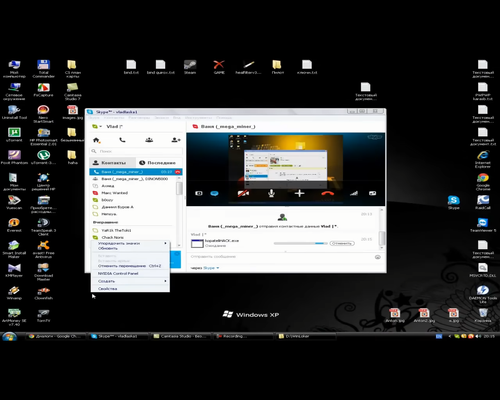Show the chat bubble icon in call bar
Image resolution: width=500 pixels, height=400 pixels.
point(214,193)
